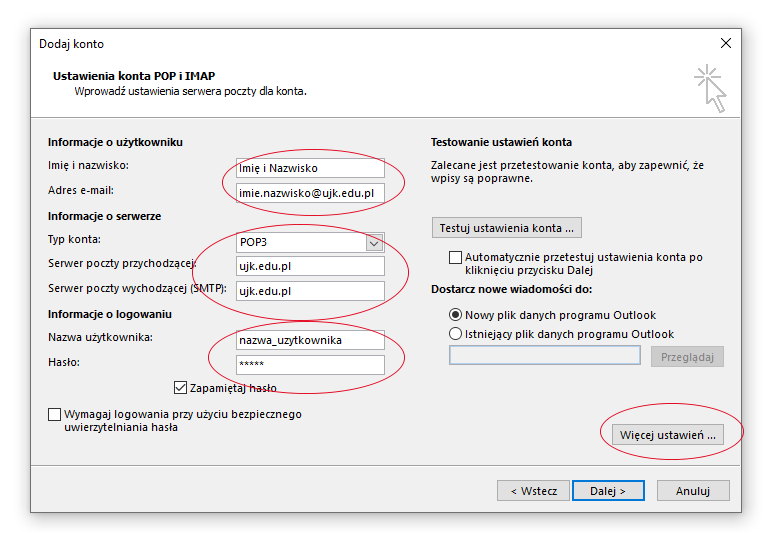Uncheck the Zapamiętaj hasło checkbox
Image resolution: width=774 pixels, height=534 pixels.
181,388
